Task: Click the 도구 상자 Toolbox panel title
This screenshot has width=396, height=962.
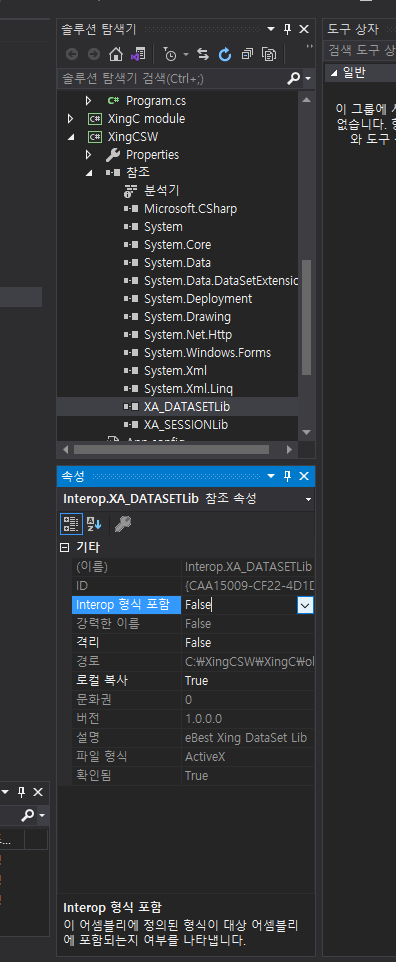Action: [x=354, y=29]
